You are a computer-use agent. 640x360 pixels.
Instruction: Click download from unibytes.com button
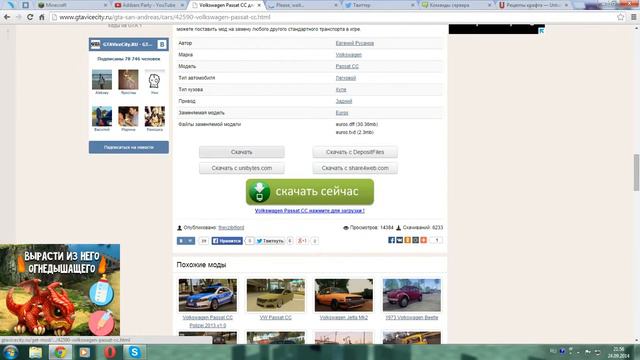[242, 168]
